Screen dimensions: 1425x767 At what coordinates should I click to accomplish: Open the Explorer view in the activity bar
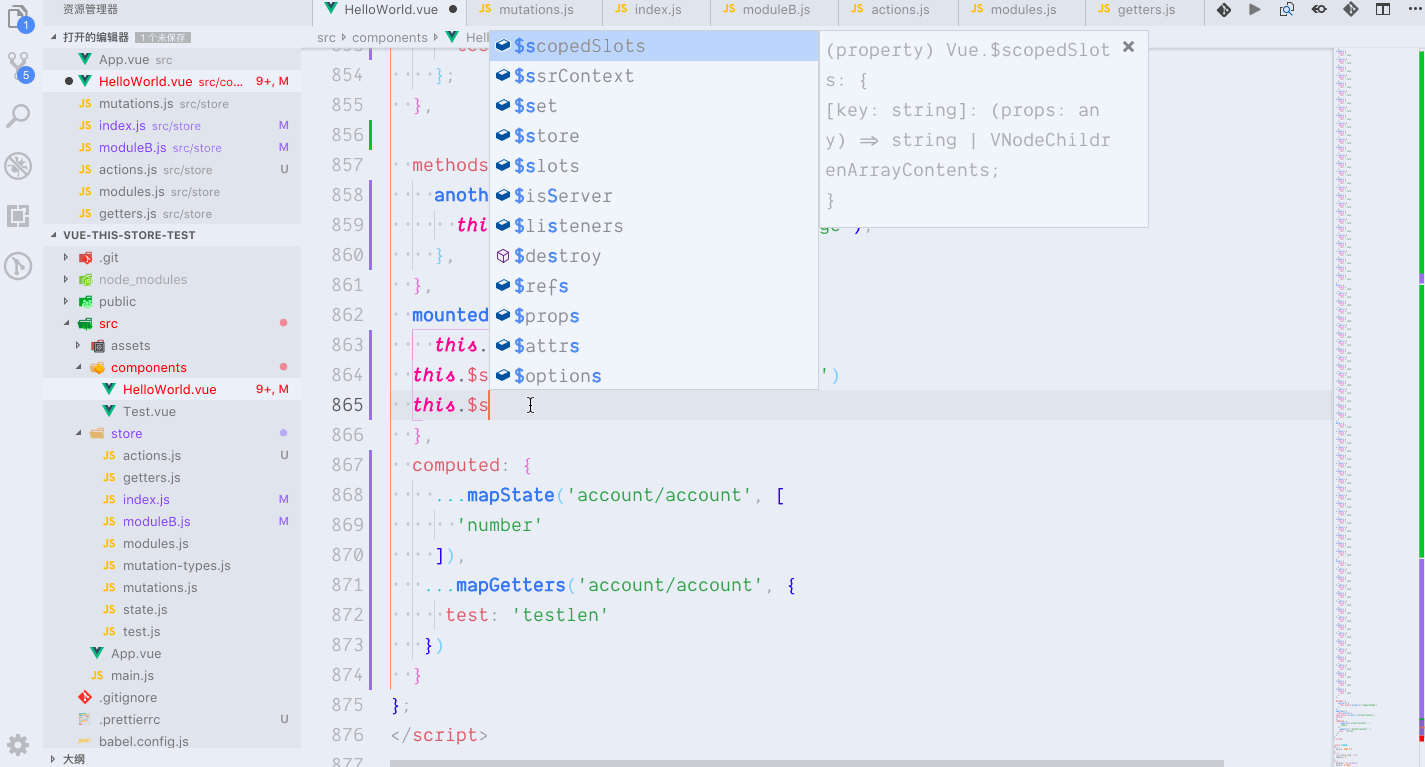pyautogui.click(x=19, y=16)
